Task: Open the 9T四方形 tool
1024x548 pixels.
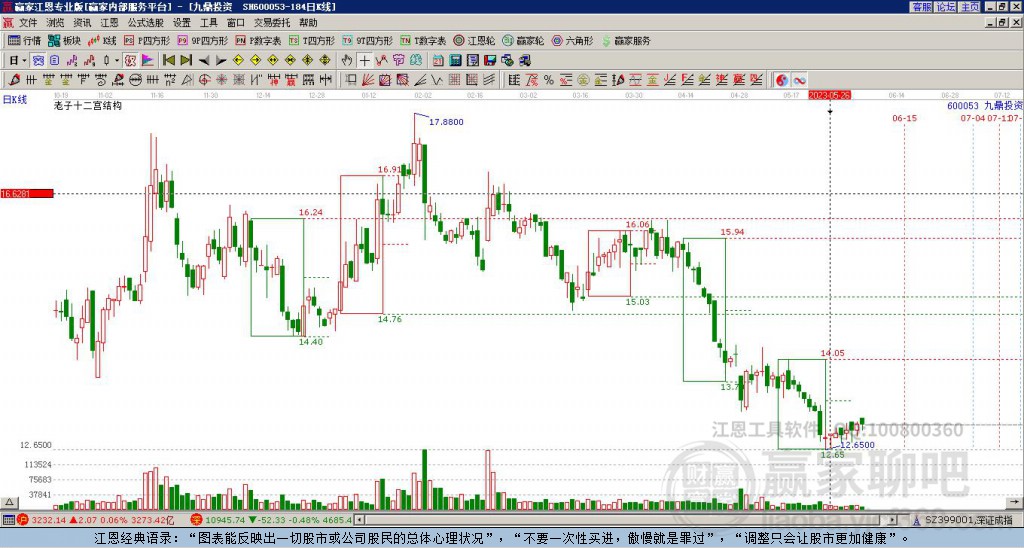Action: point(368,40)
